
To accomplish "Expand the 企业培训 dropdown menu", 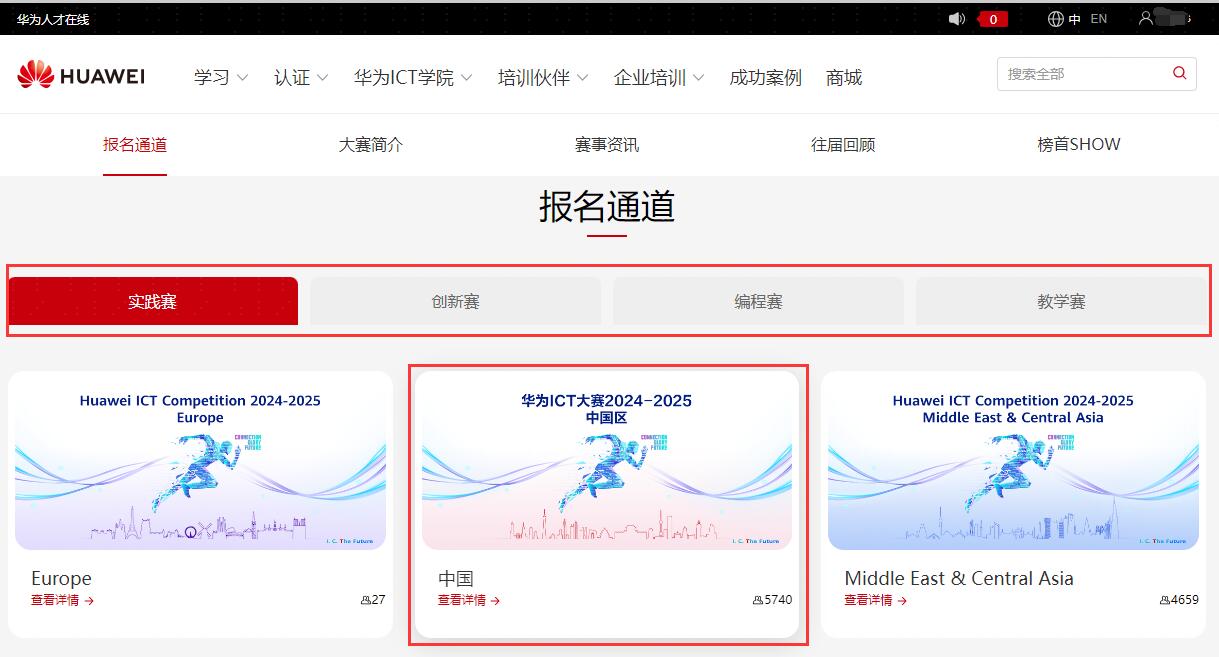I will pos(659,78).
